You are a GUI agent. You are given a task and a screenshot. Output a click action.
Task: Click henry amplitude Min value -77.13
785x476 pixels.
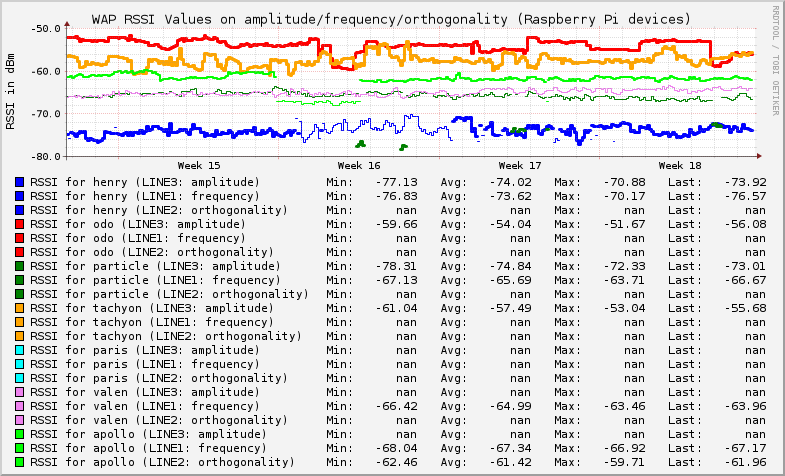click(x=397, y=182)
